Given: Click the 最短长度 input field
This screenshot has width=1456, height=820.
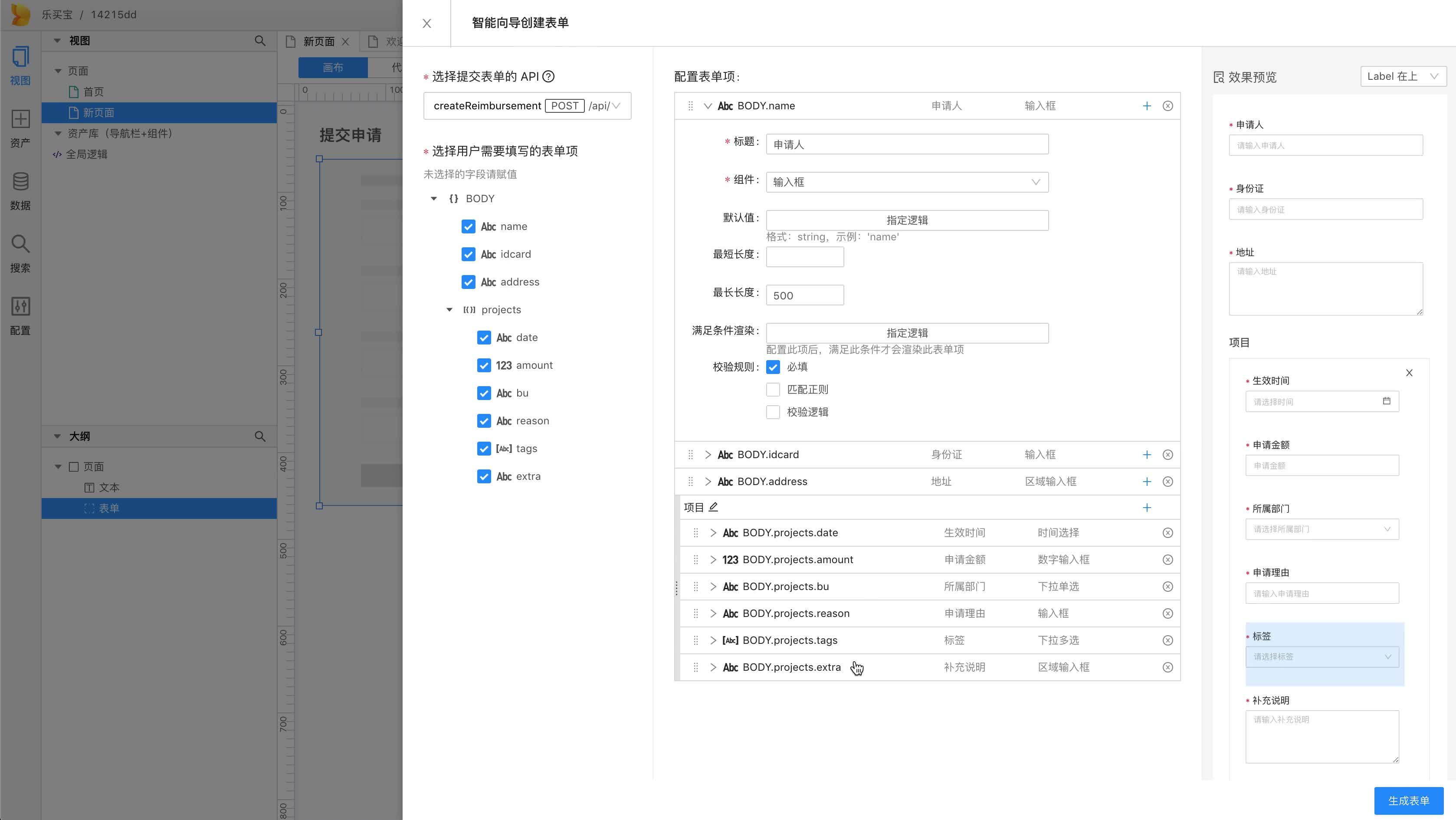Looking at the screenshot, I should click(804, 257).
